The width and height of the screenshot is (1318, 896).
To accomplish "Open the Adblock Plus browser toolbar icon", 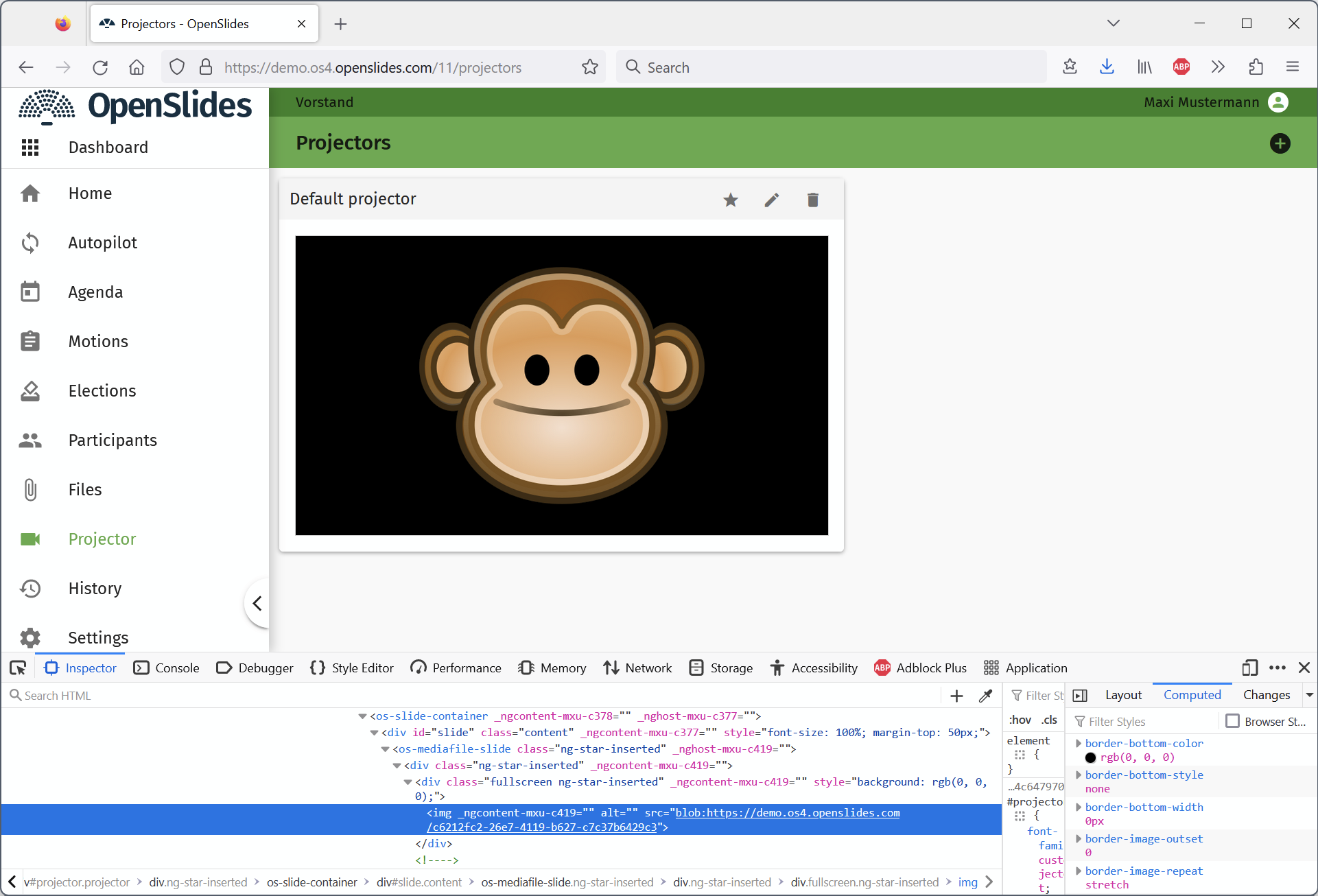I will (1181, 67).
